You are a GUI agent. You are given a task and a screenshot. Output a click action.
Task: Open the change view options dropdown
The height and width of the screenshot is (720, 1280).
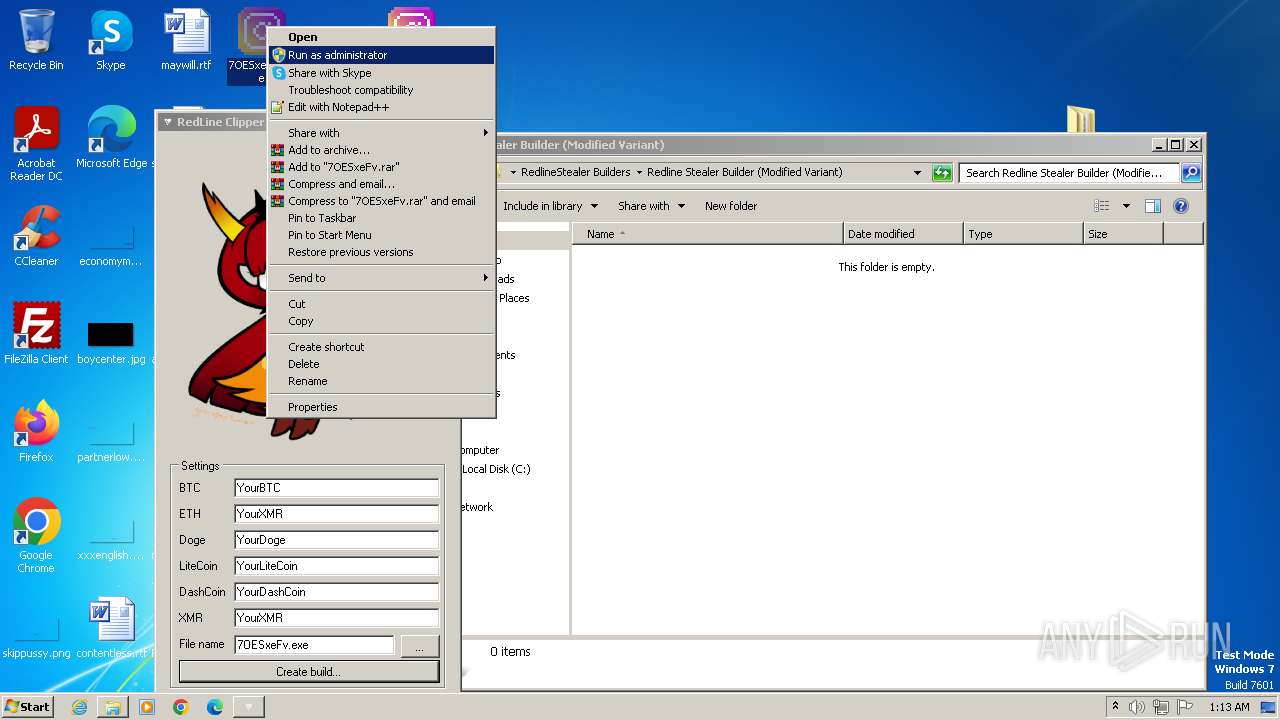point(1126,206)
